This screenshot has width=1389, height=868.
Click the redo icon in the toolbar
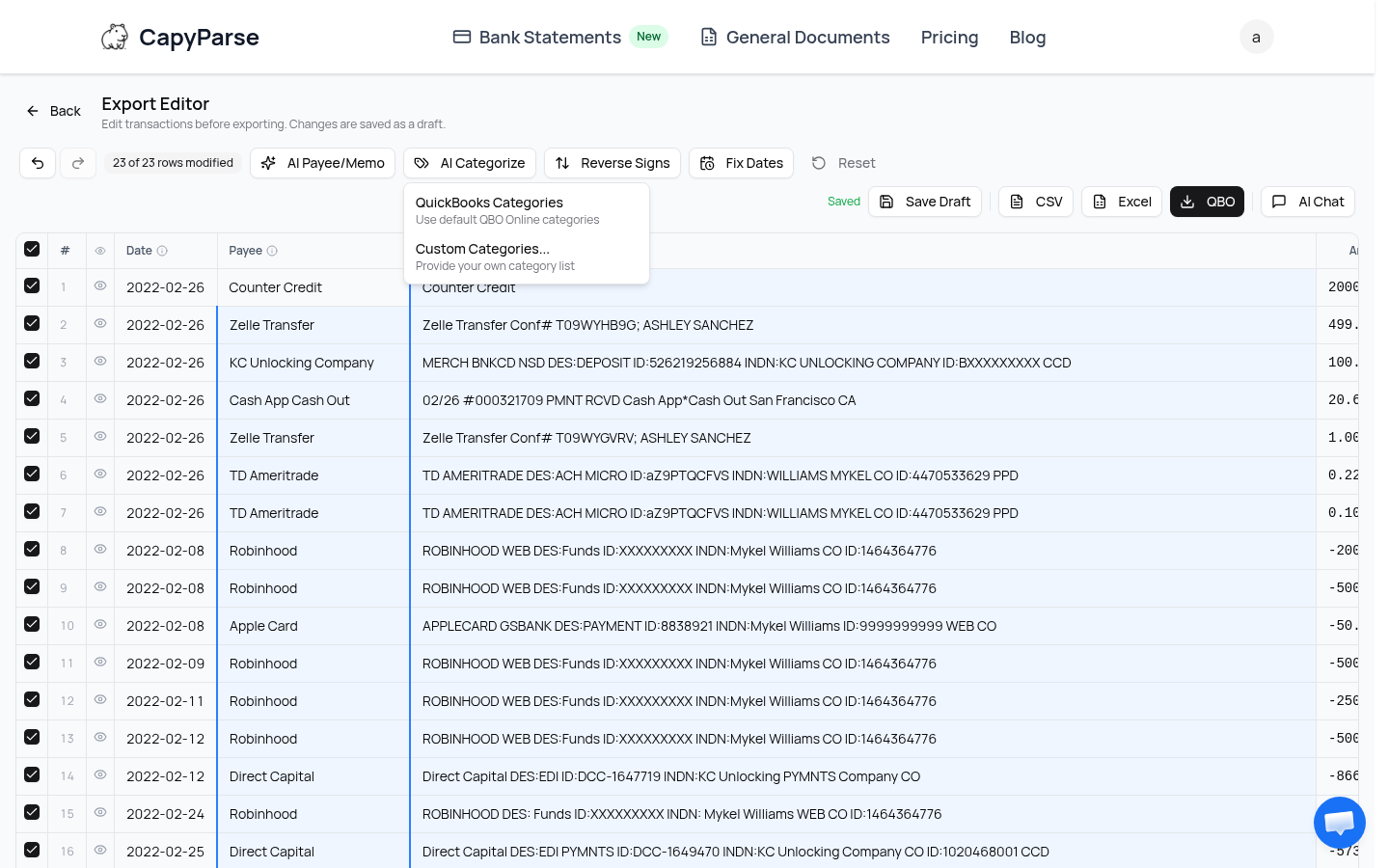[78, 163]
